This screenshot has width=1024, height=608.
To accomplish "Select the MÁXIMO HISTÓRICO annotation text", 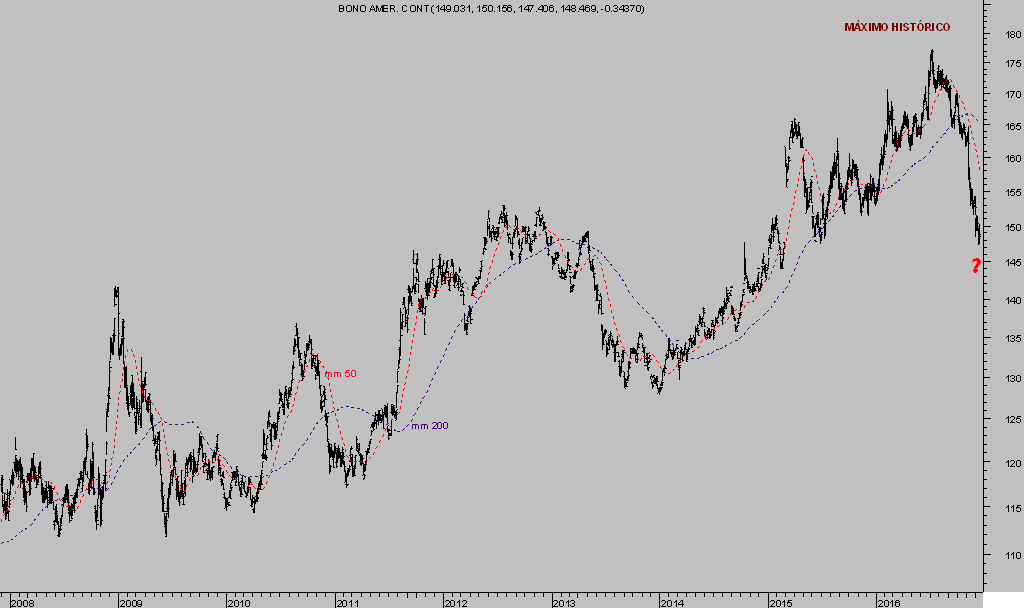I will click(897, 28).
